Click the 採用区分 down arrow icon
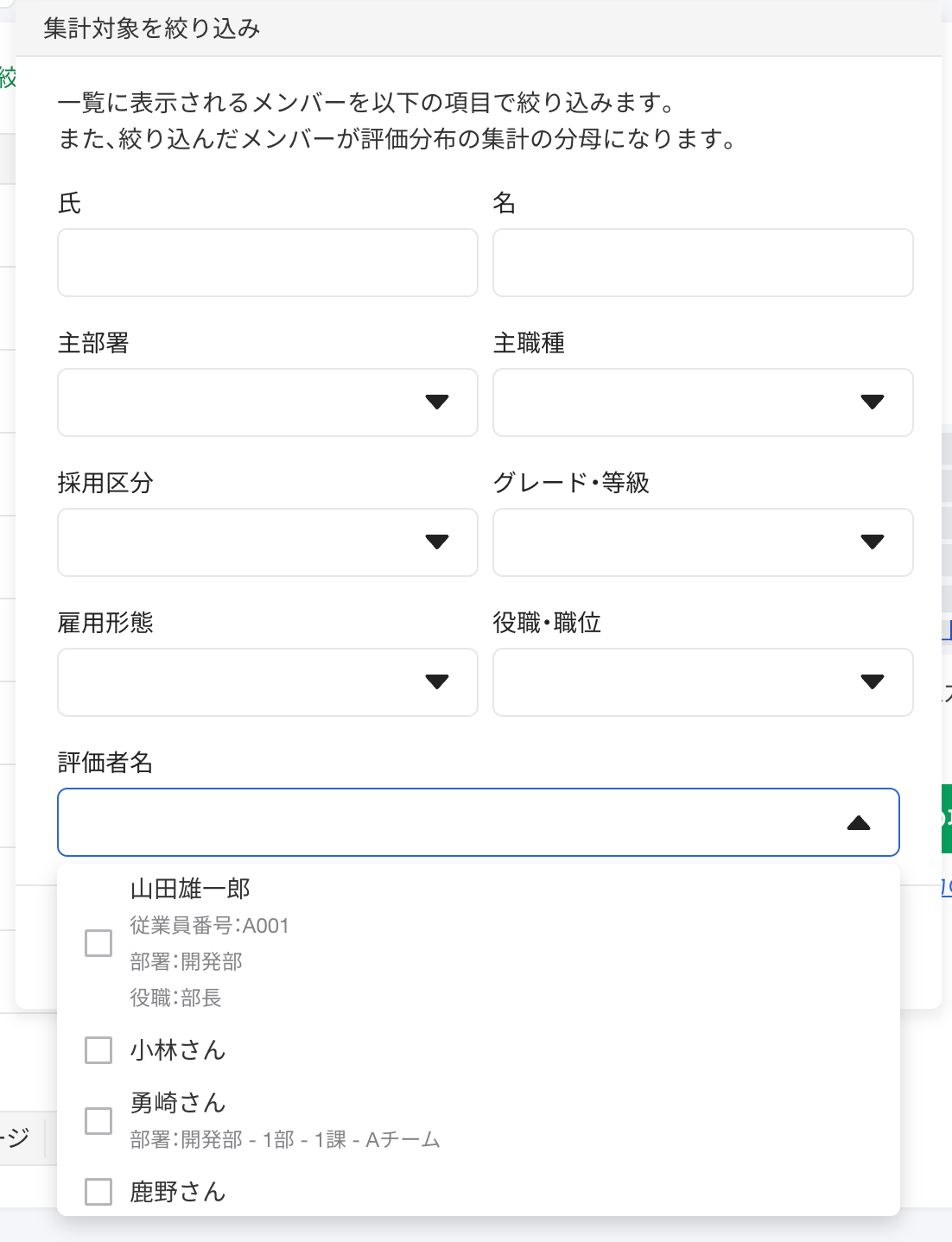The height and width of the screenshot is (1242, 952). point(437,542)
